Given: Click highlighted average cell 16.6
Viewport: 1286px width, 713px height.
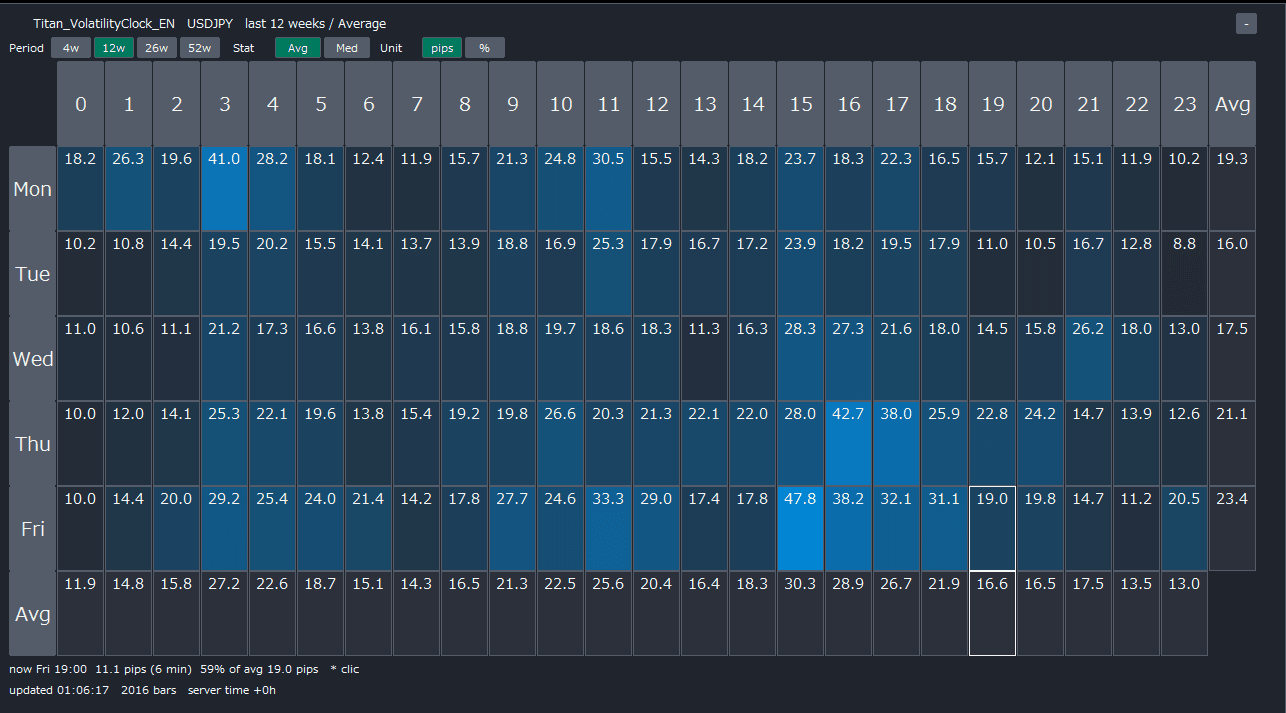Looking at the screenshot, I should [993, 614].
